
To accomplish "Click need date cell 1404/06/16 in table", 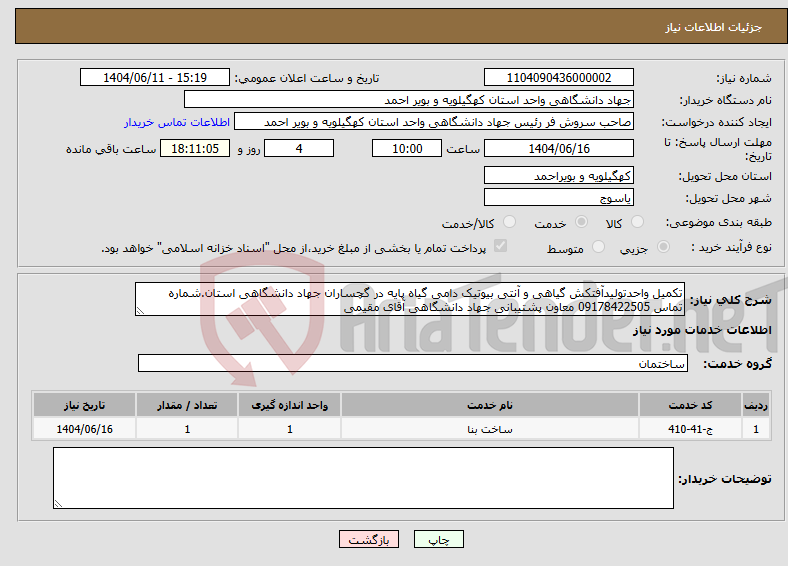I will (x=84, y=429).
